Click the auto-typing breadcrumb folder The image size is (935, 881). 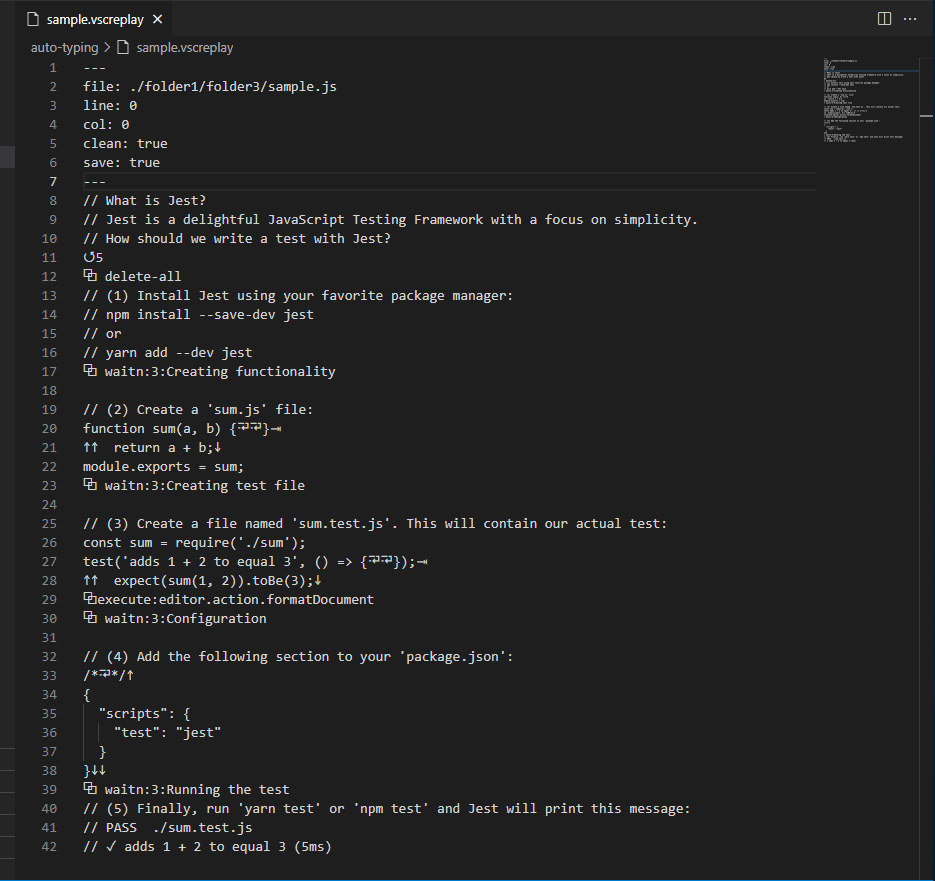(64, 48)
